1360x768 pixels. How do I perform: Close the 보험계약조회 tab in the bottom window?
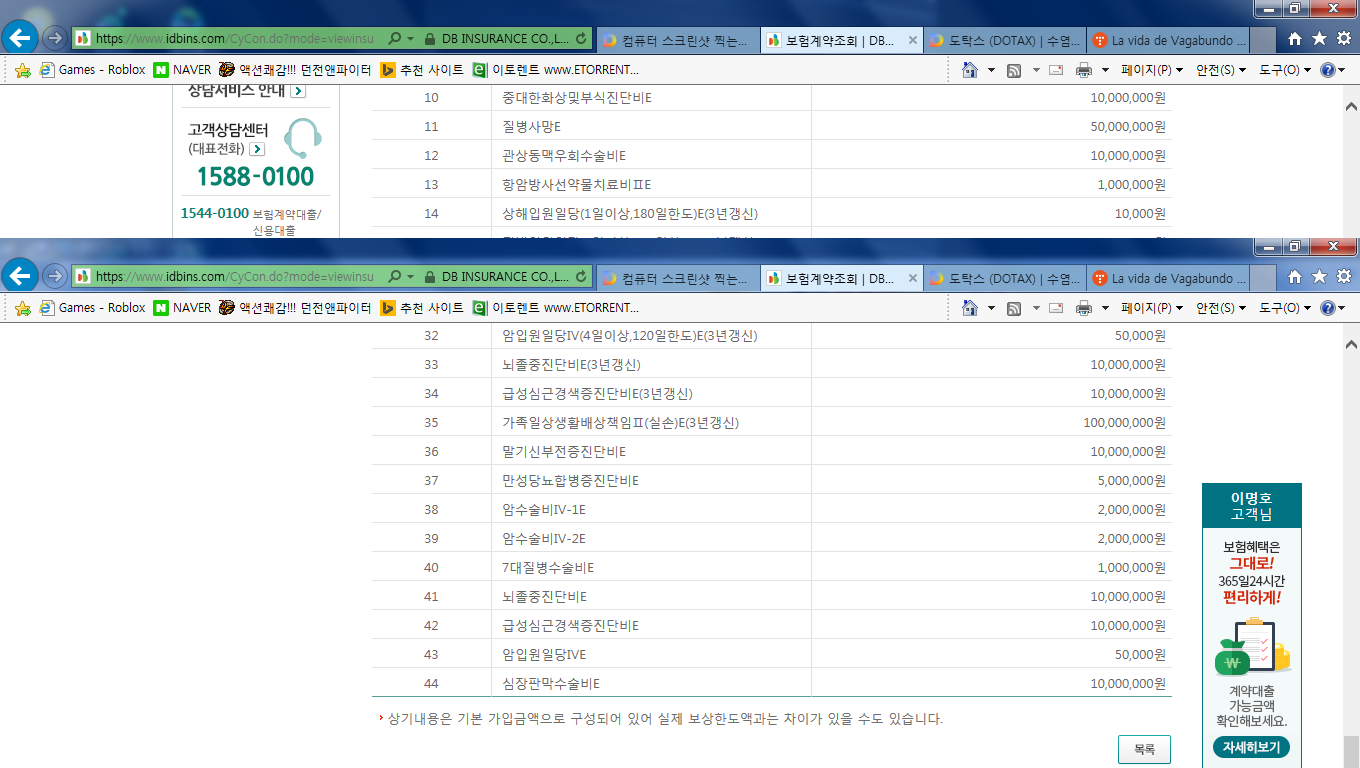point(911,279)
